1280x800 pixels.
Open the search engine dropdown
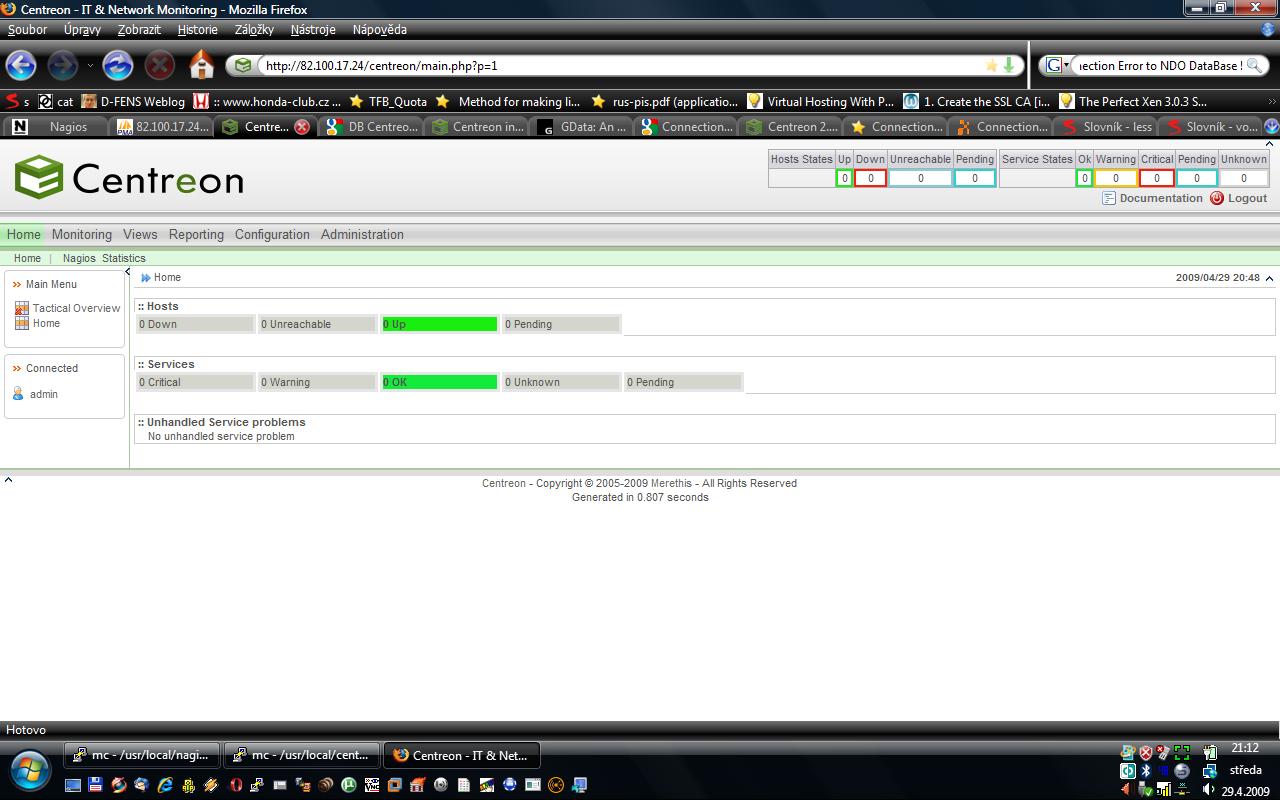tap(1057, 65)
